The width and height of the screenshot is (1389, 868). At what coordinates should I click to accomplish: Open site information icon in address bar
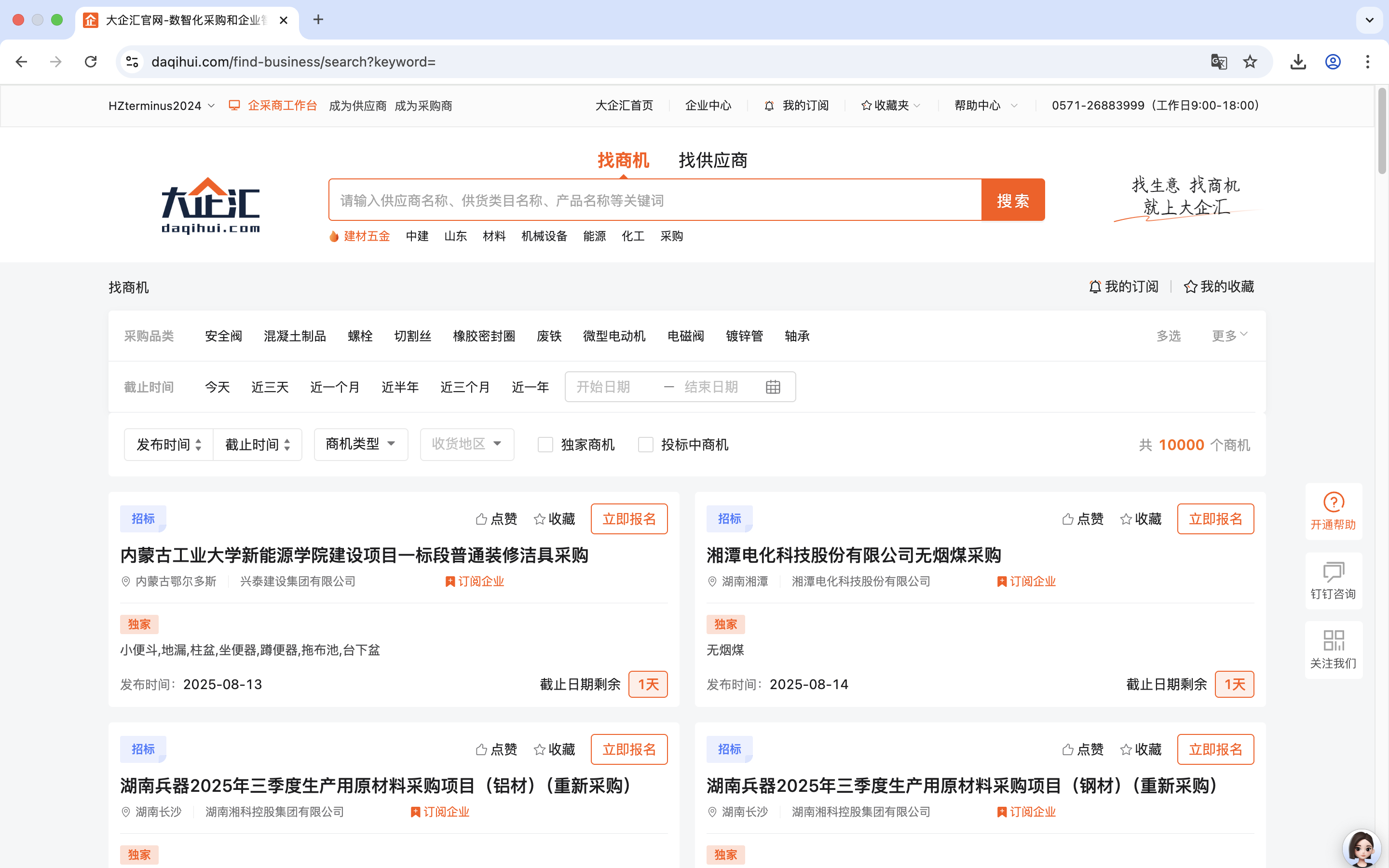tap(133, 61)
